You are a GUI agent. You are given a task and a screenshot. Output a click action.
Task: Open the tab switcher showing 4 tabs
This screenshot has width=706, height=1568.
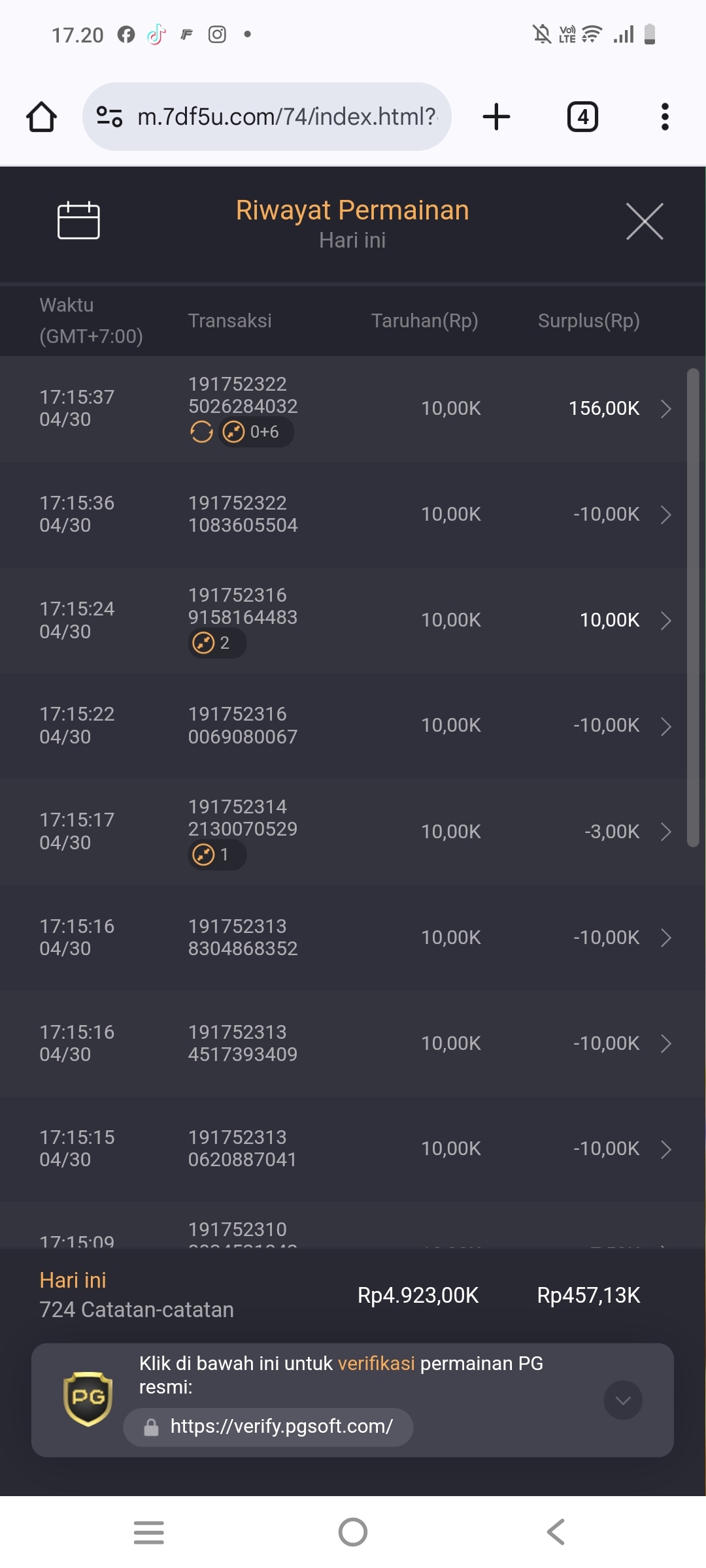click(582, 117)
